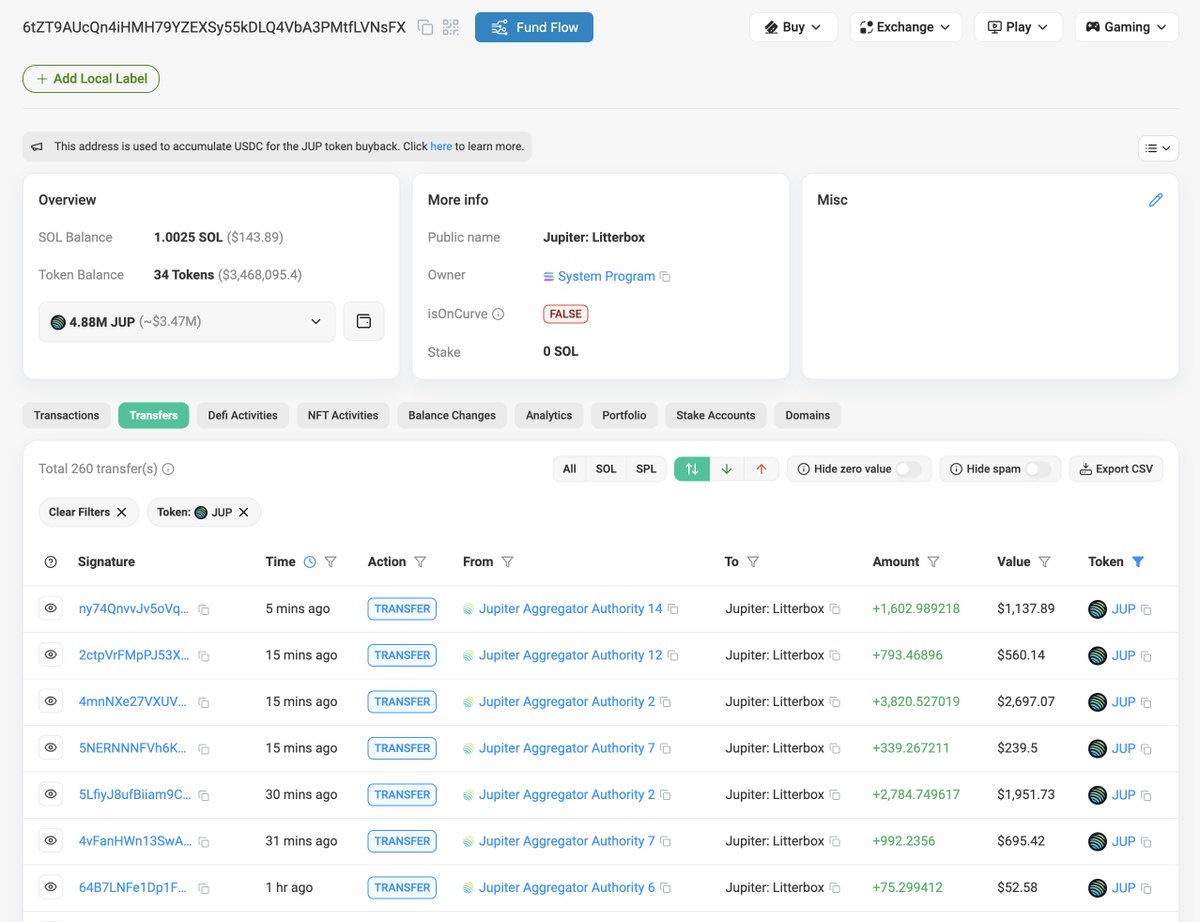Switch to the Defi Activities tab

click(243, 415)
